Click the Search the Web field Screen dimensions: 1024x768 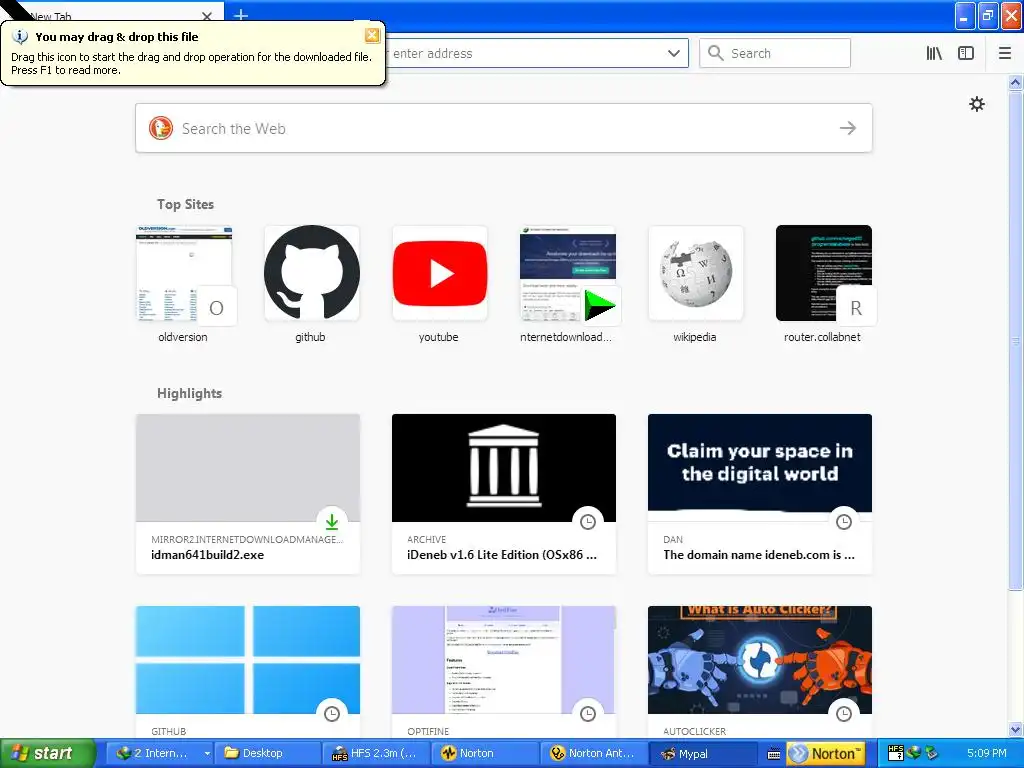pos(504,128)
